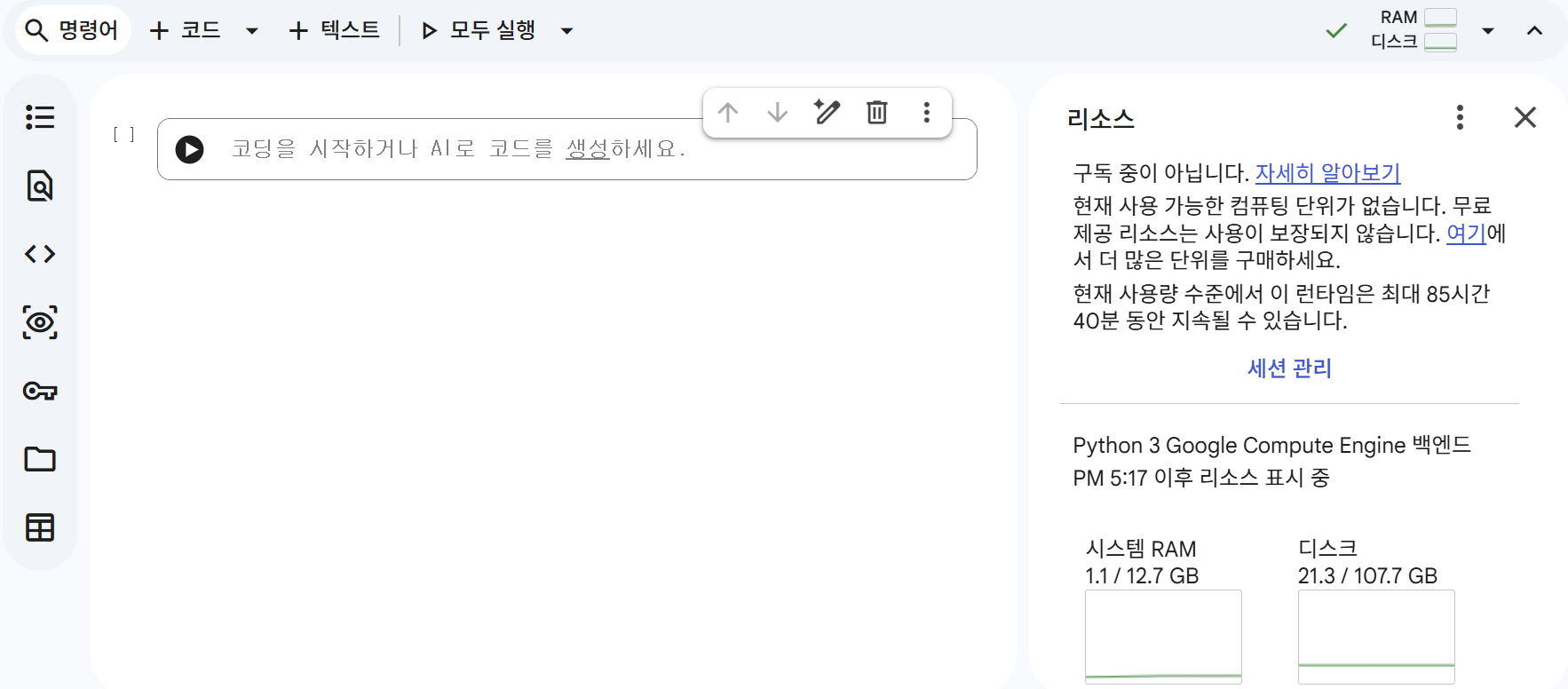Click the AI code generation wand icon
The height and width of the screenshot is (689, 1568).
[827, 112]
